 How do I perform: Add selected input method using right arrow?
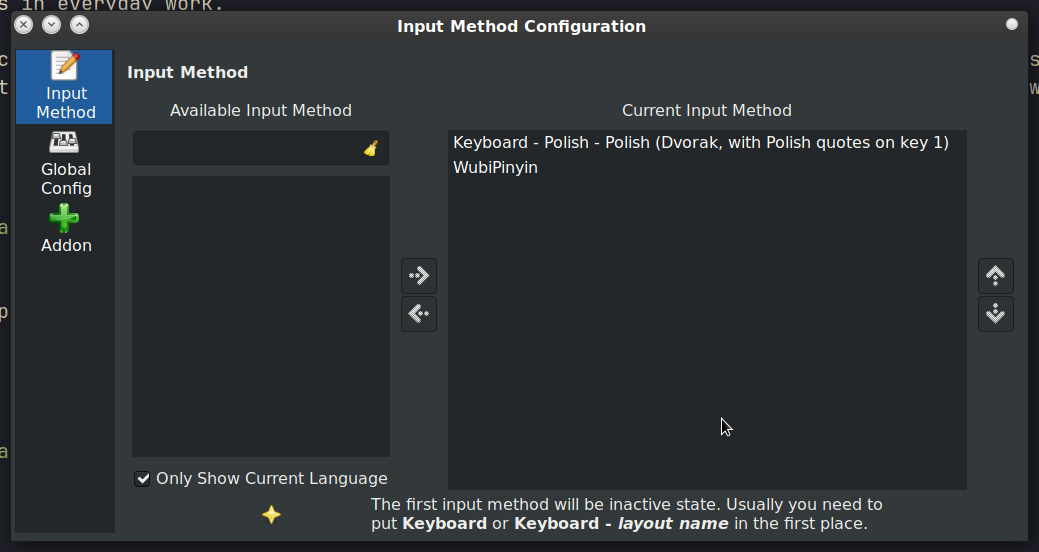point(419,275)
